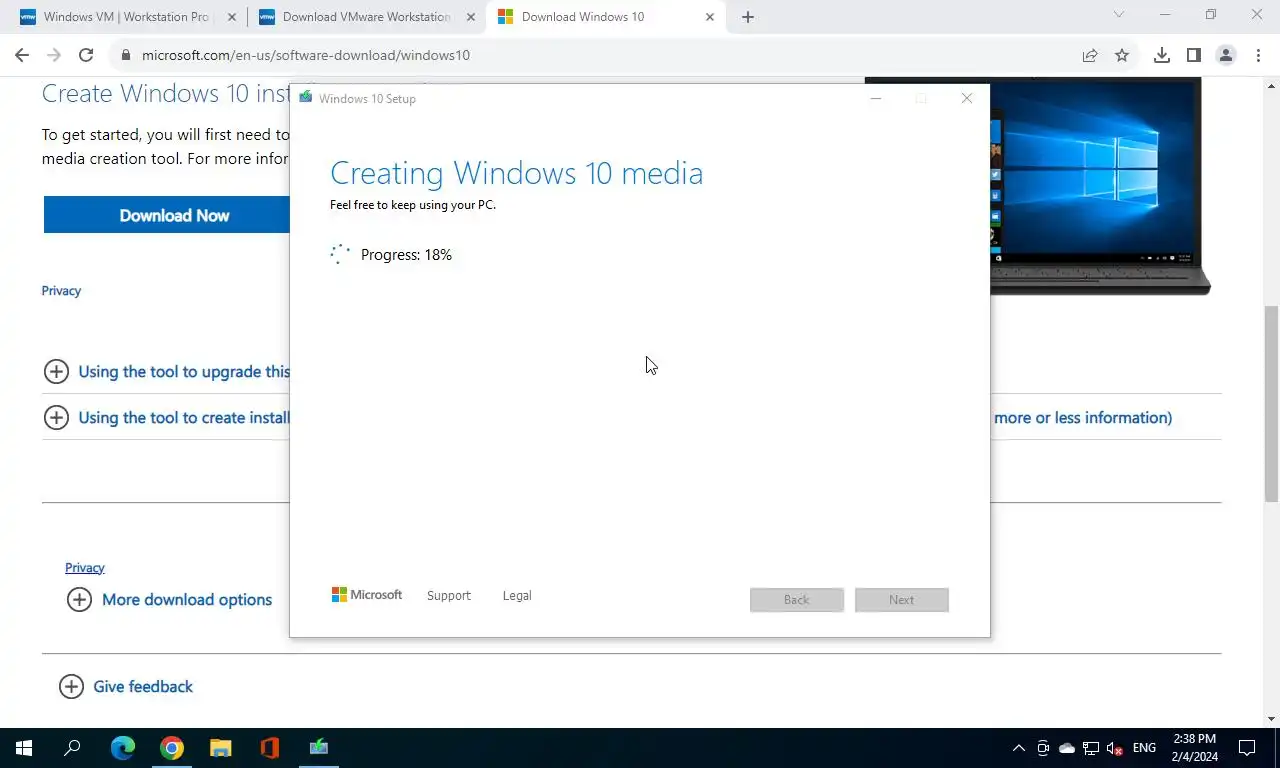Click the address bar URL

(306, 55)
